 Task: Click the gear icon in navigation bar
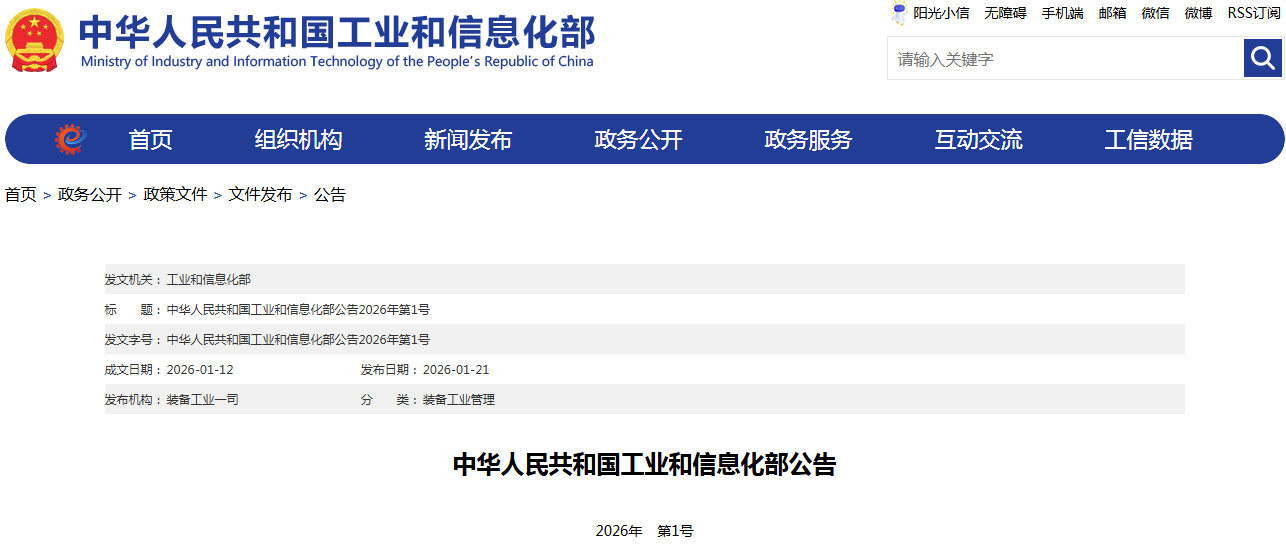click(x=70, y=139)
